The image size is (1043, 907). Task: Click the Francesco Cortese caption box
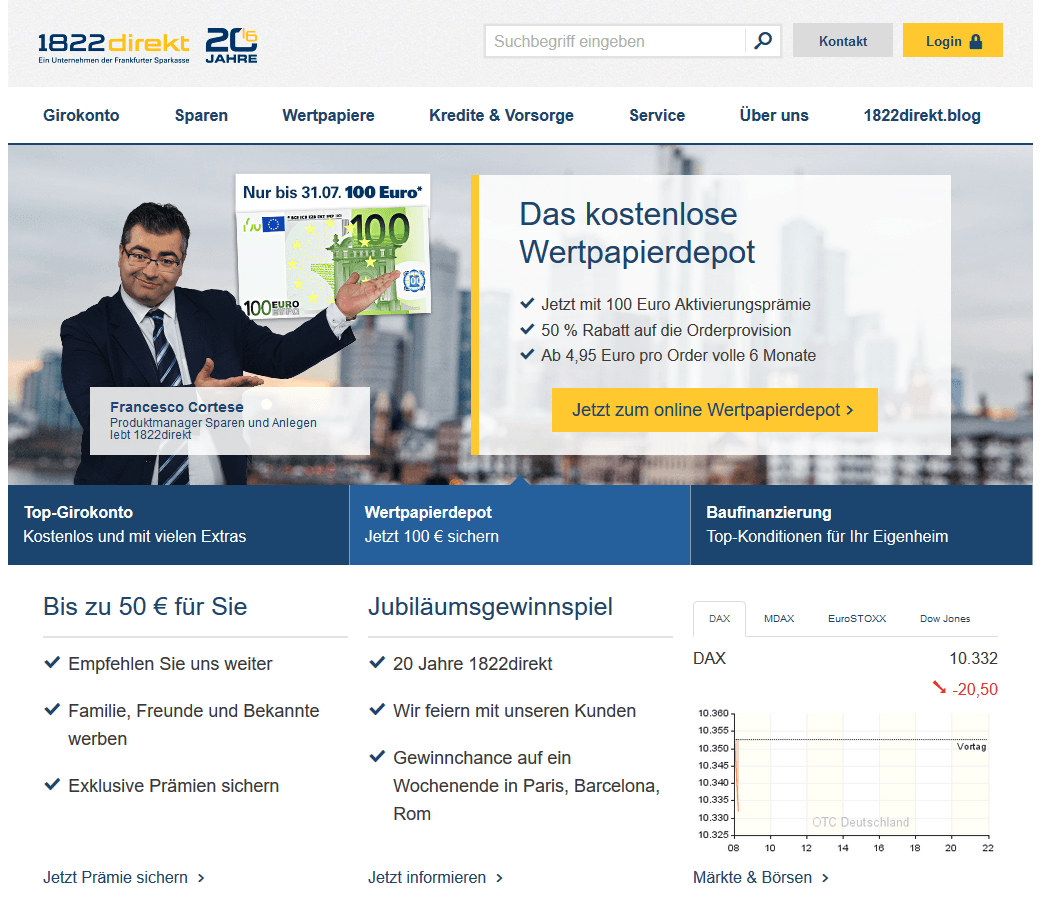[x=229, y=420]
